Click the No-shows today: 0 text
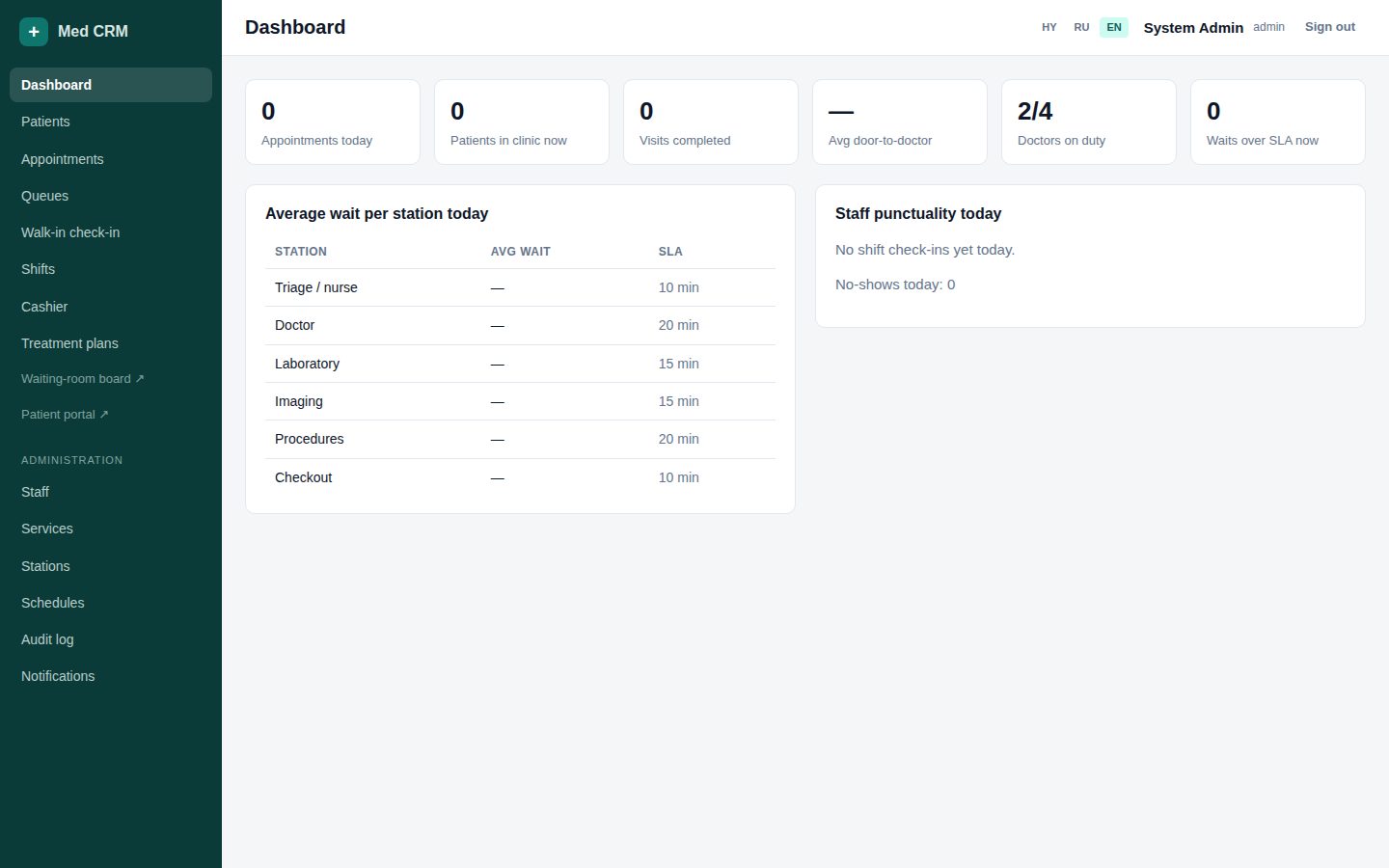Screen dimensions: 1389x868 coord(895,285)
